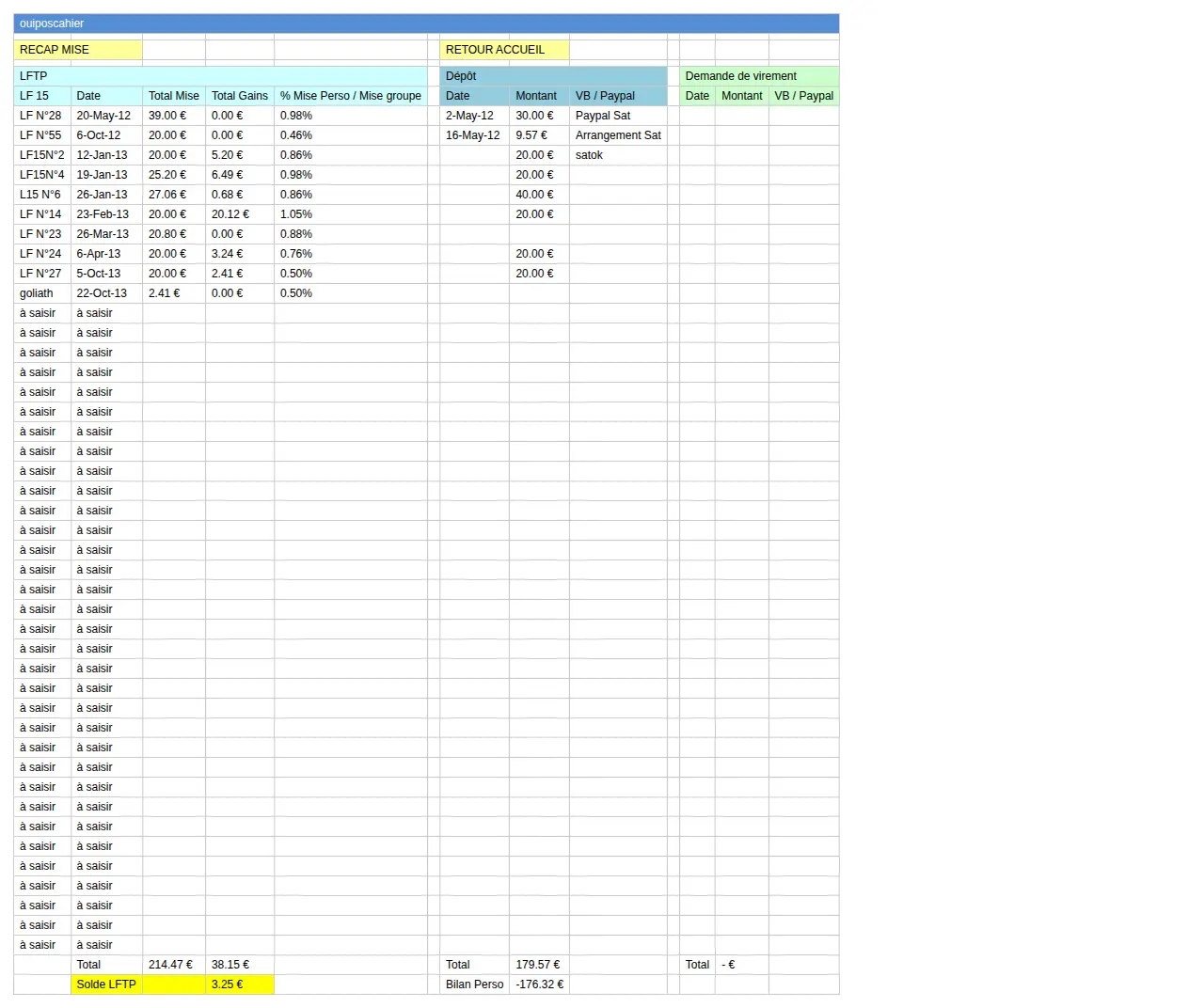Click the date cell 20-May-12
Viewport: 1204px width, 1008px height.
(106, 116)
